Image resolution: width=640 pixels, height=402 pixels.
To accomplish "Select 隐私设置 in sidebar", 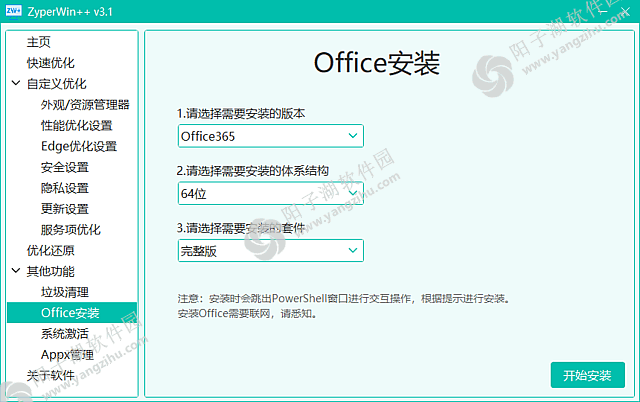I will tap(64, 188).
